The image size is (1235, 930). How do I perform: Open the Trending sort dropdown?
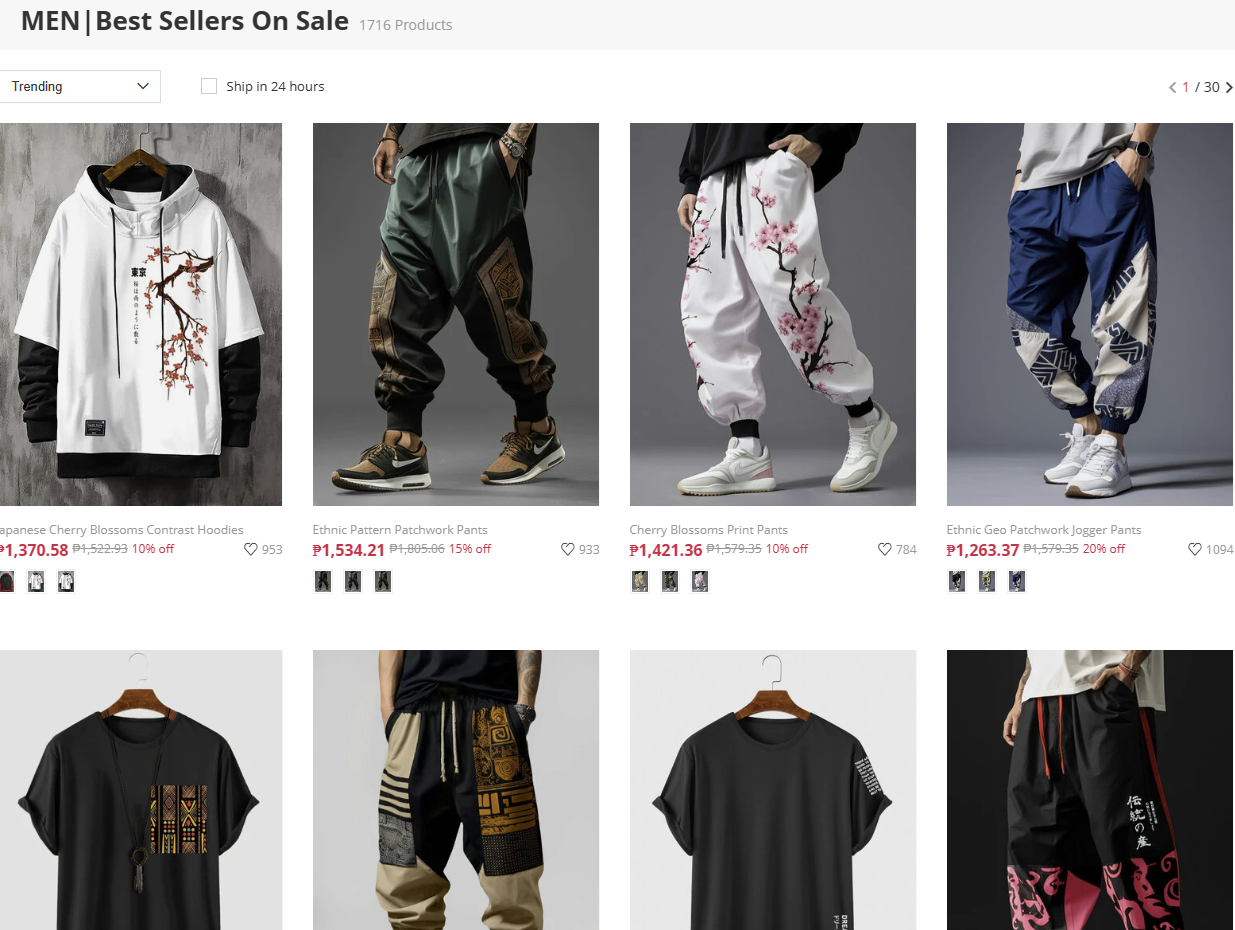78,86
